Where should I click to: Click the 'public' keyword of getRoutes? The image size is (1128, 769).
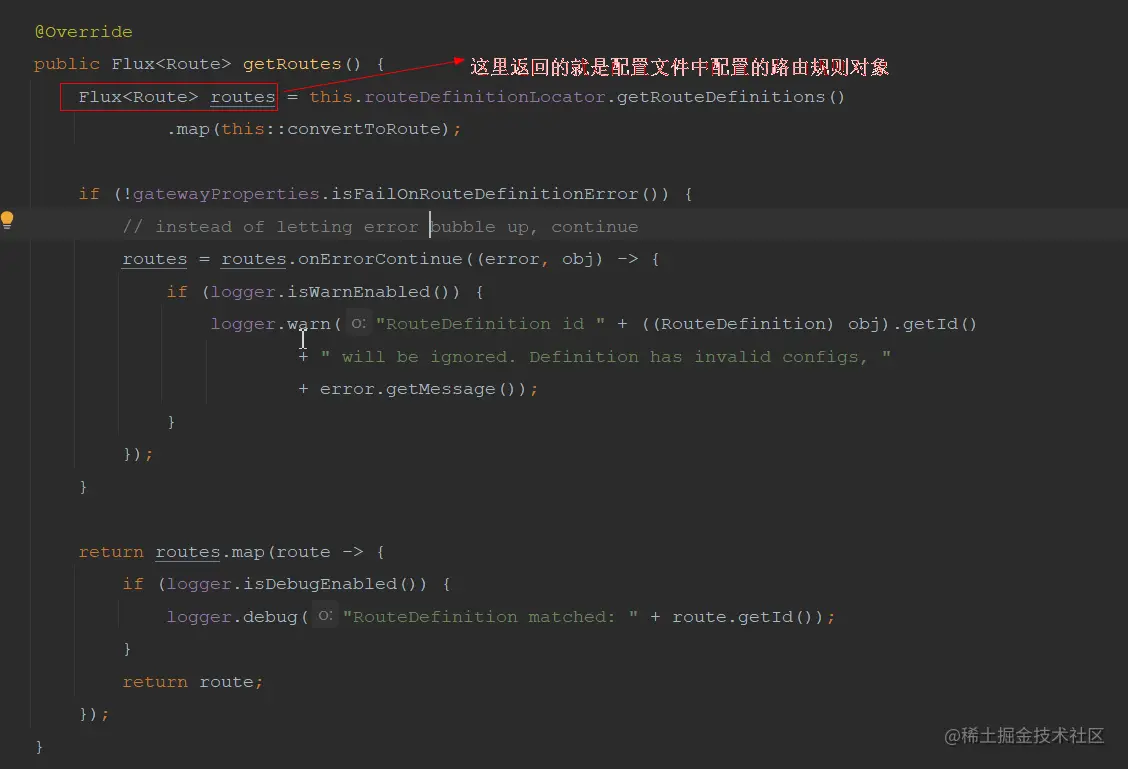[67, 64]
